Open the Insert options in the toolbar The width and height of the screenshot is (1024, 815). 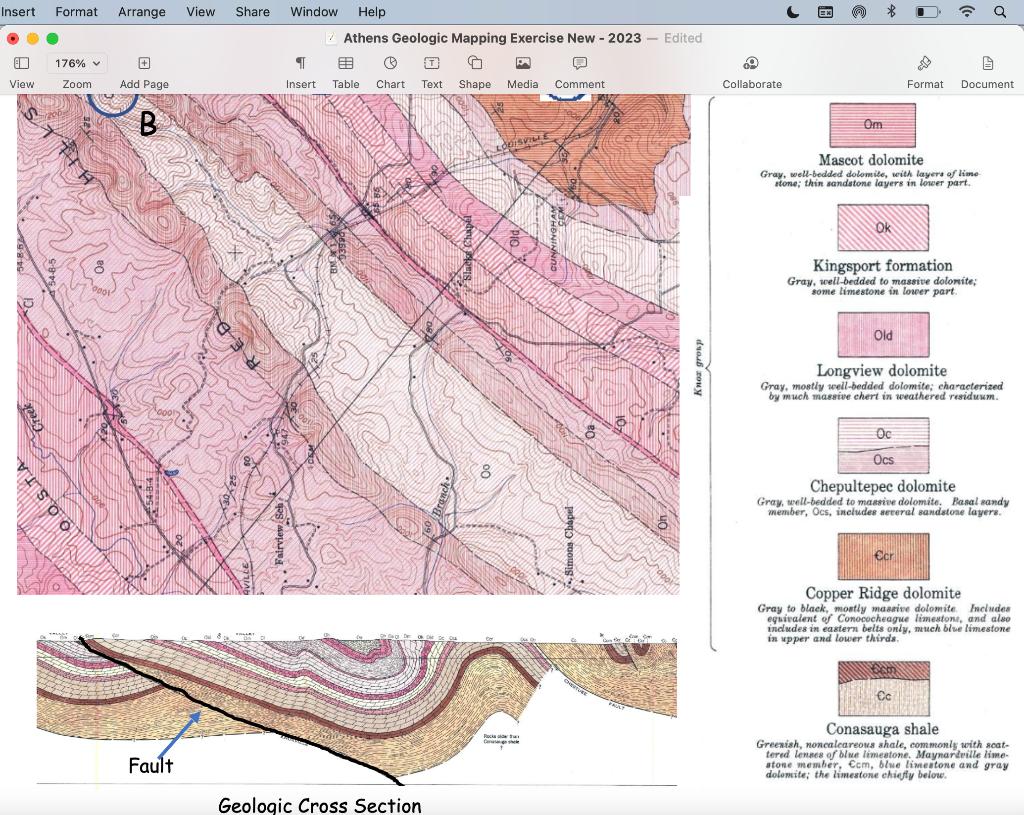301,70
